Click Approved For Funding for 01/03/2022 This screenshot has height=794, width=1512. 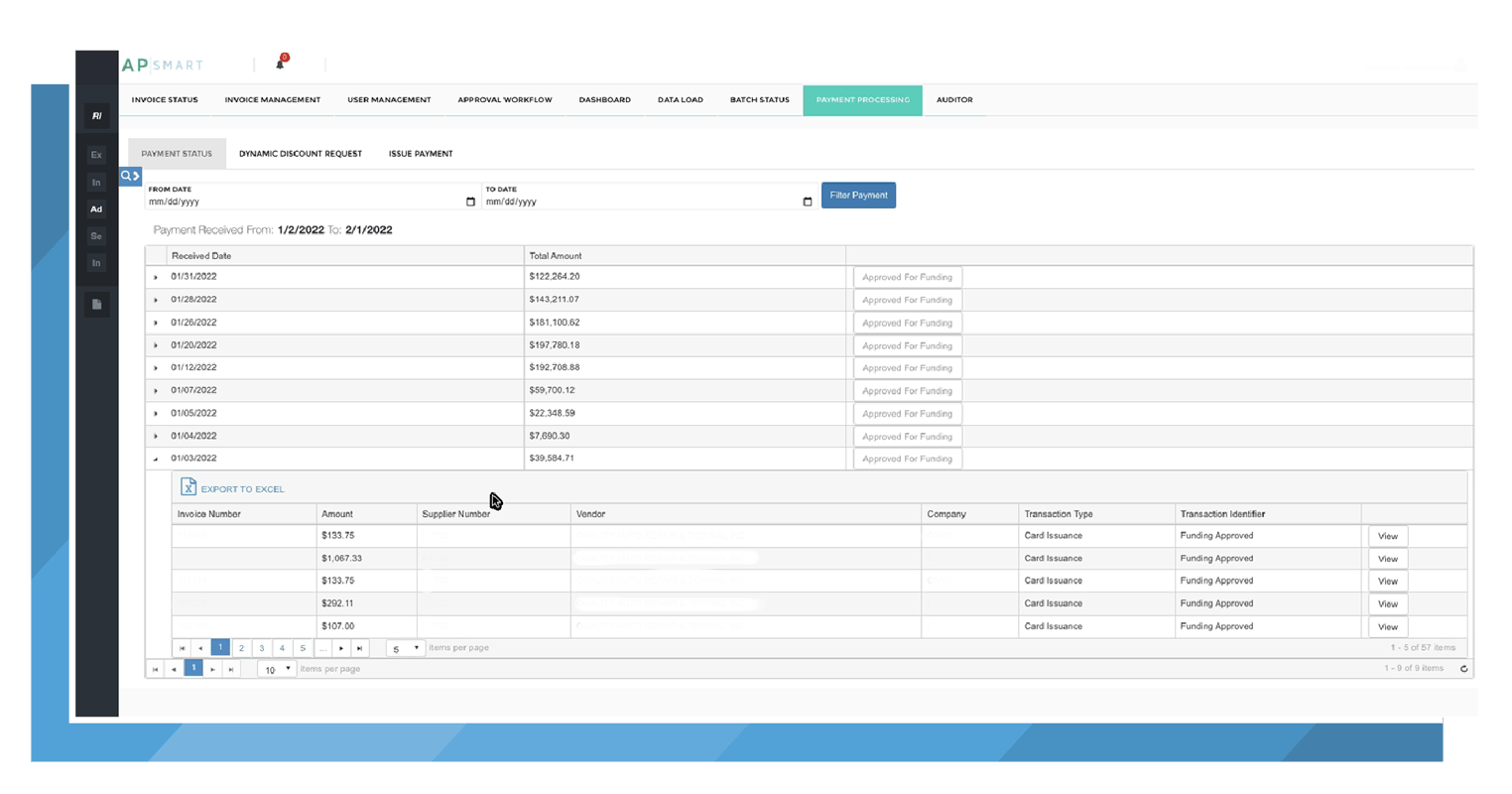907,459
